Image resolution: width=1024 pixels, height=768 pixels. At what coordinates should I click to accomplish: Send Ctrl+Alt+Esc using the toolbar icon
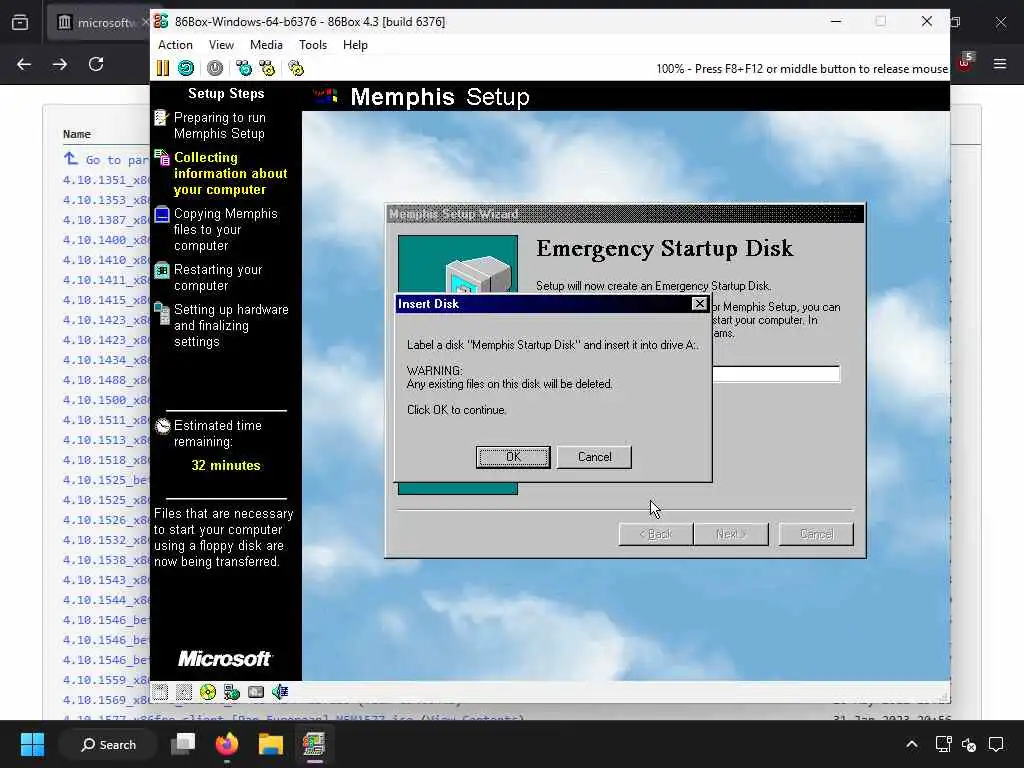coord(267,68)
